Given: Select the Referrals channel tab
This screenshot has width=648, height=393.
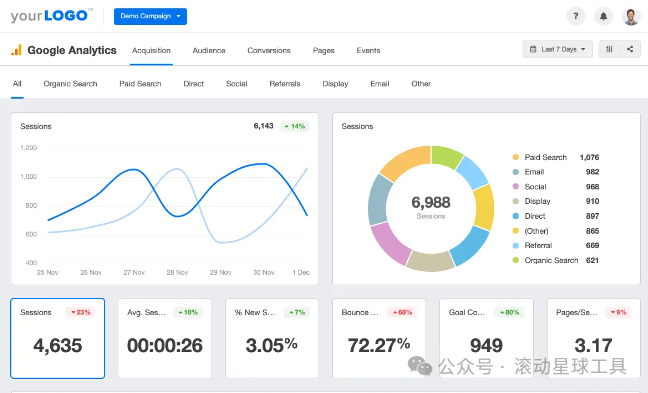Looking at the screenshot, I should tap(285, 84).
